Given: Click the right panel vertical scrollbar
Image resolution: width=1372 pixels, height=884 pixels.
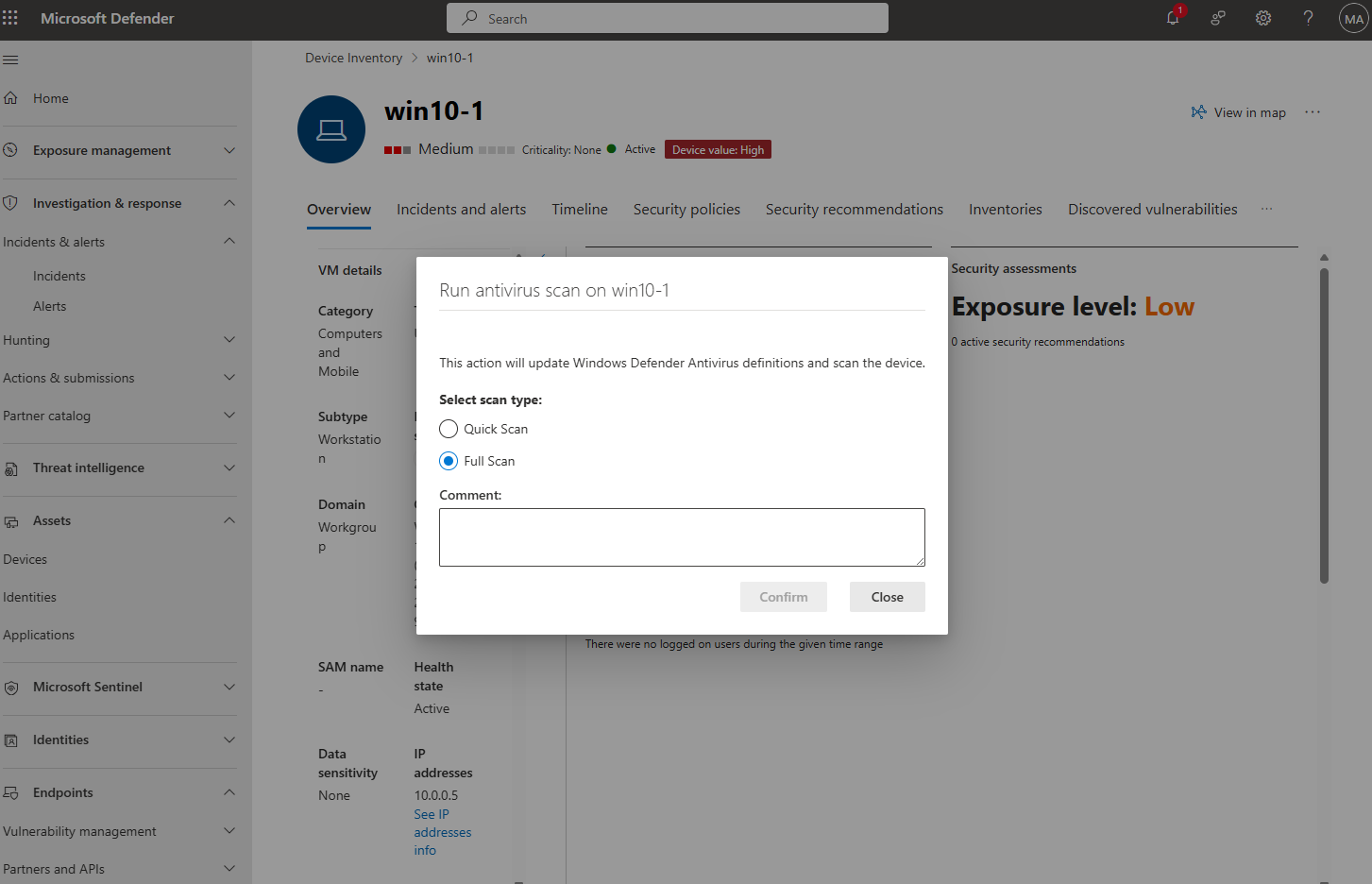Looking at the screenshot, I should [1324, 425].
